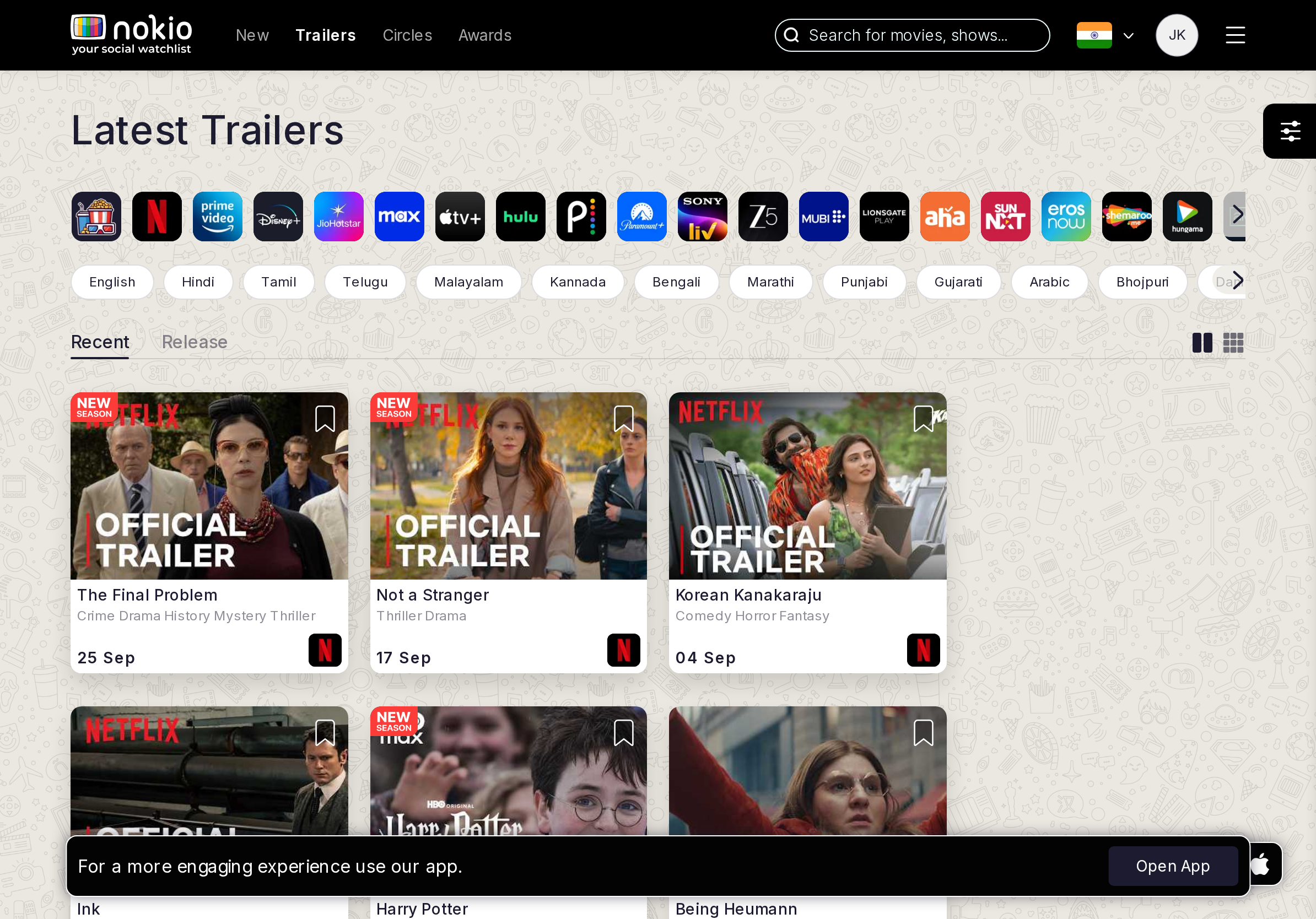The image size is (1316, 919).
Task: Open the New navigation item
Action: click(x=252, y=35)
